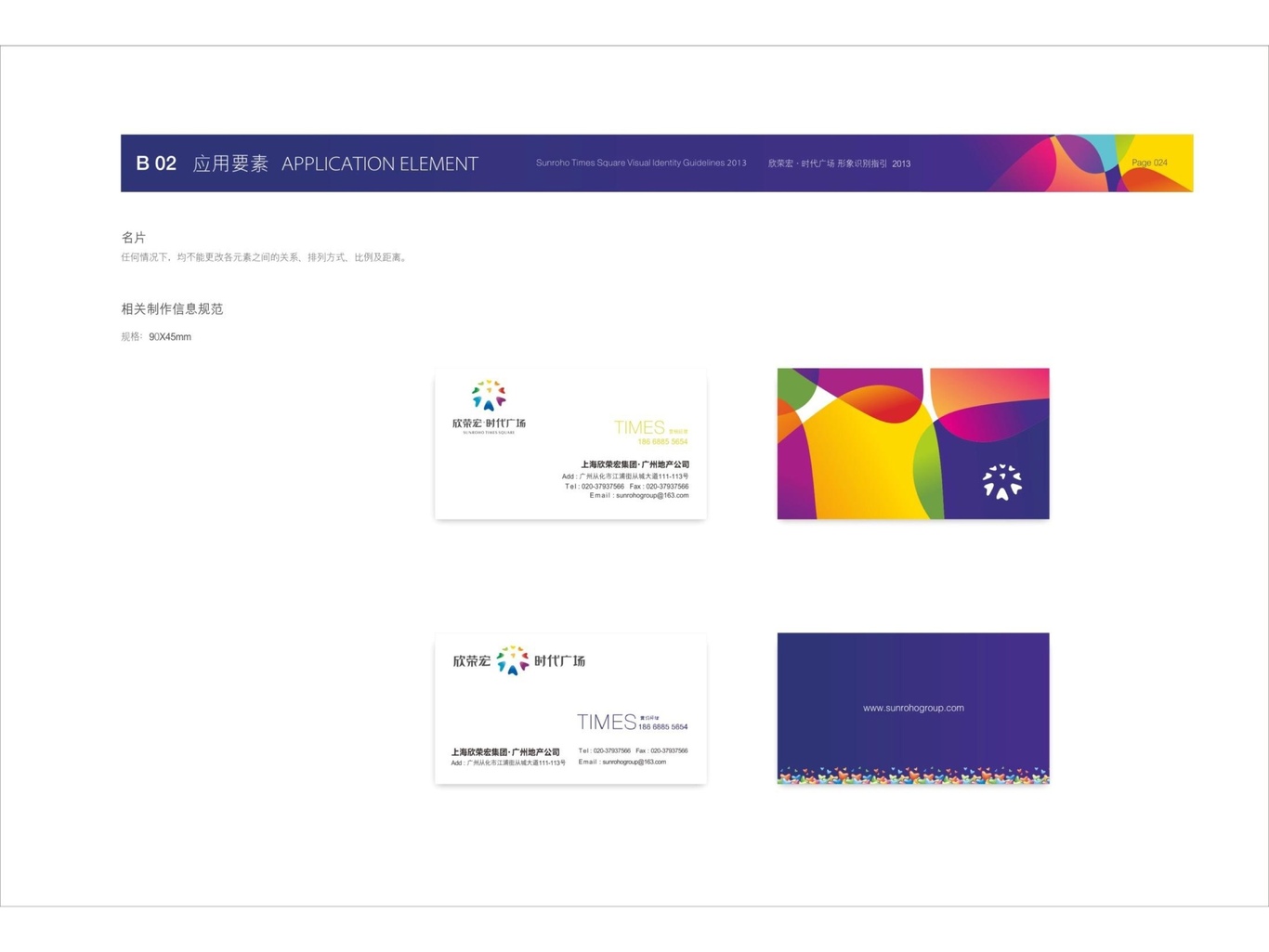Image resolution: width=1269 pixels, height=952 pixels.
Task: Click the star logo between 欣荣宏 and 时代广场
Action: coord(513,660)
